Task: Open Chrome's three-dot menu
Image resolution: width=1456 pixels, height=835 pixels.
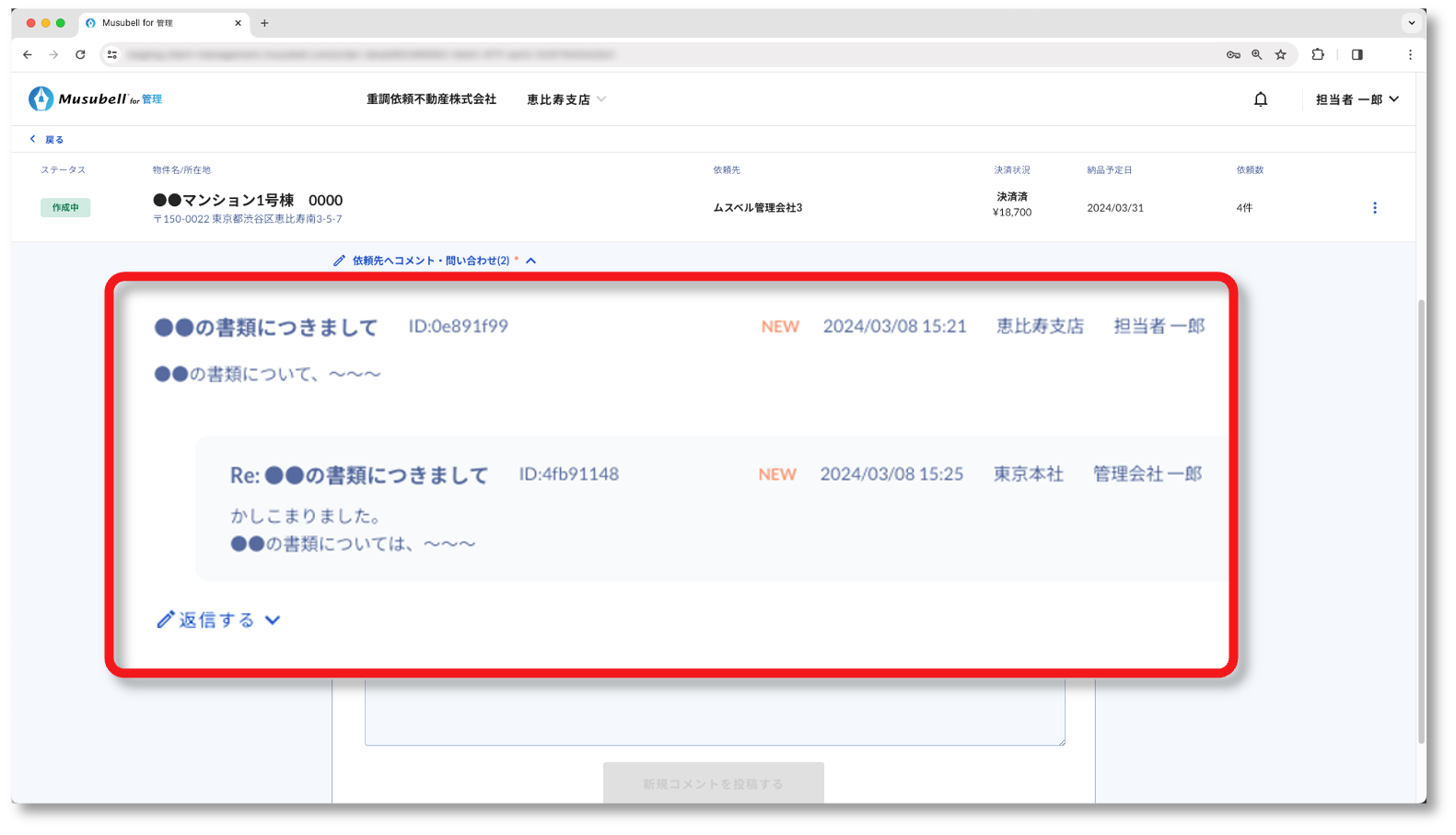Action: [1409, 55]
